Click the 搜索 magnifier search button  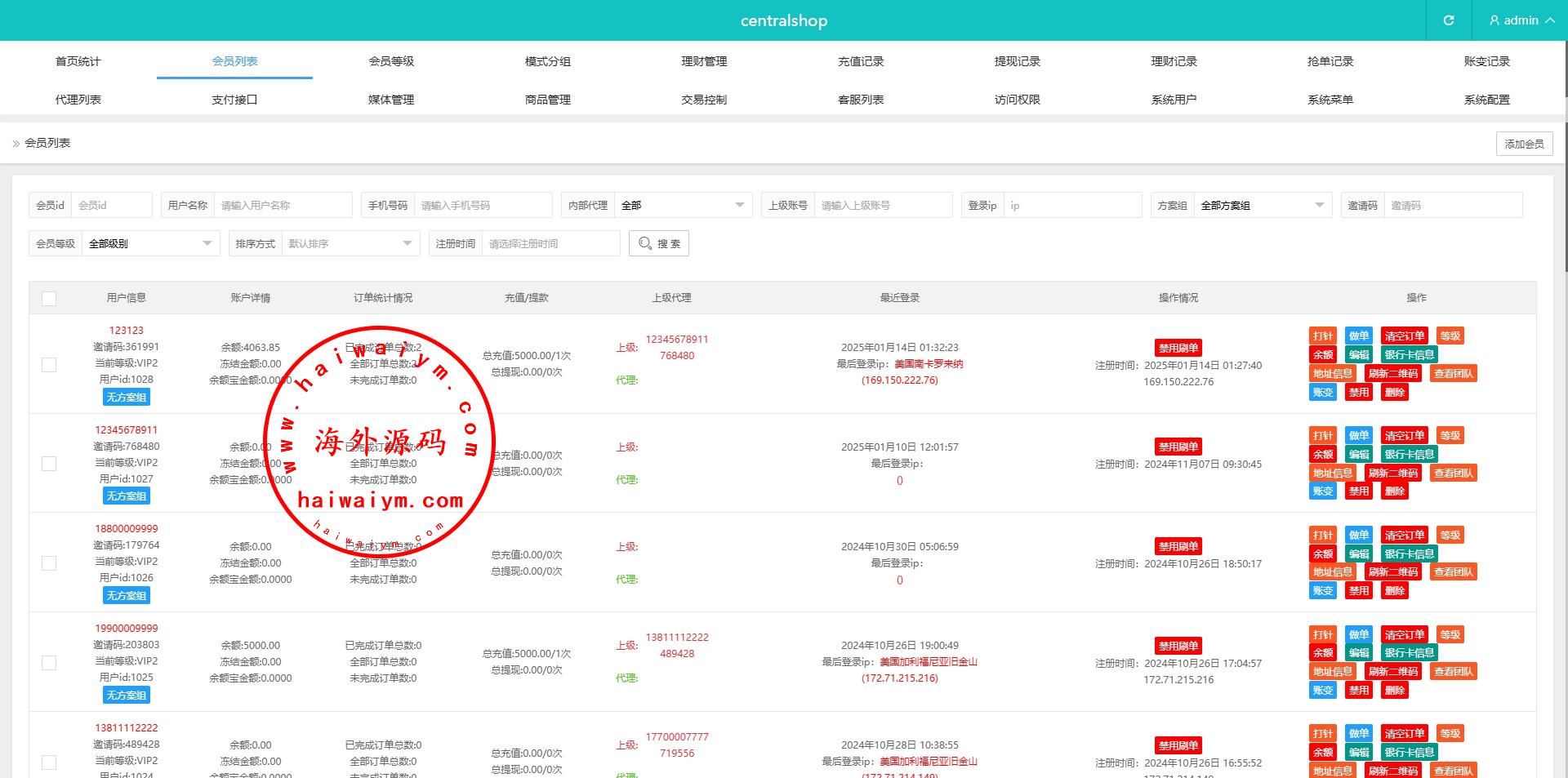658,243
